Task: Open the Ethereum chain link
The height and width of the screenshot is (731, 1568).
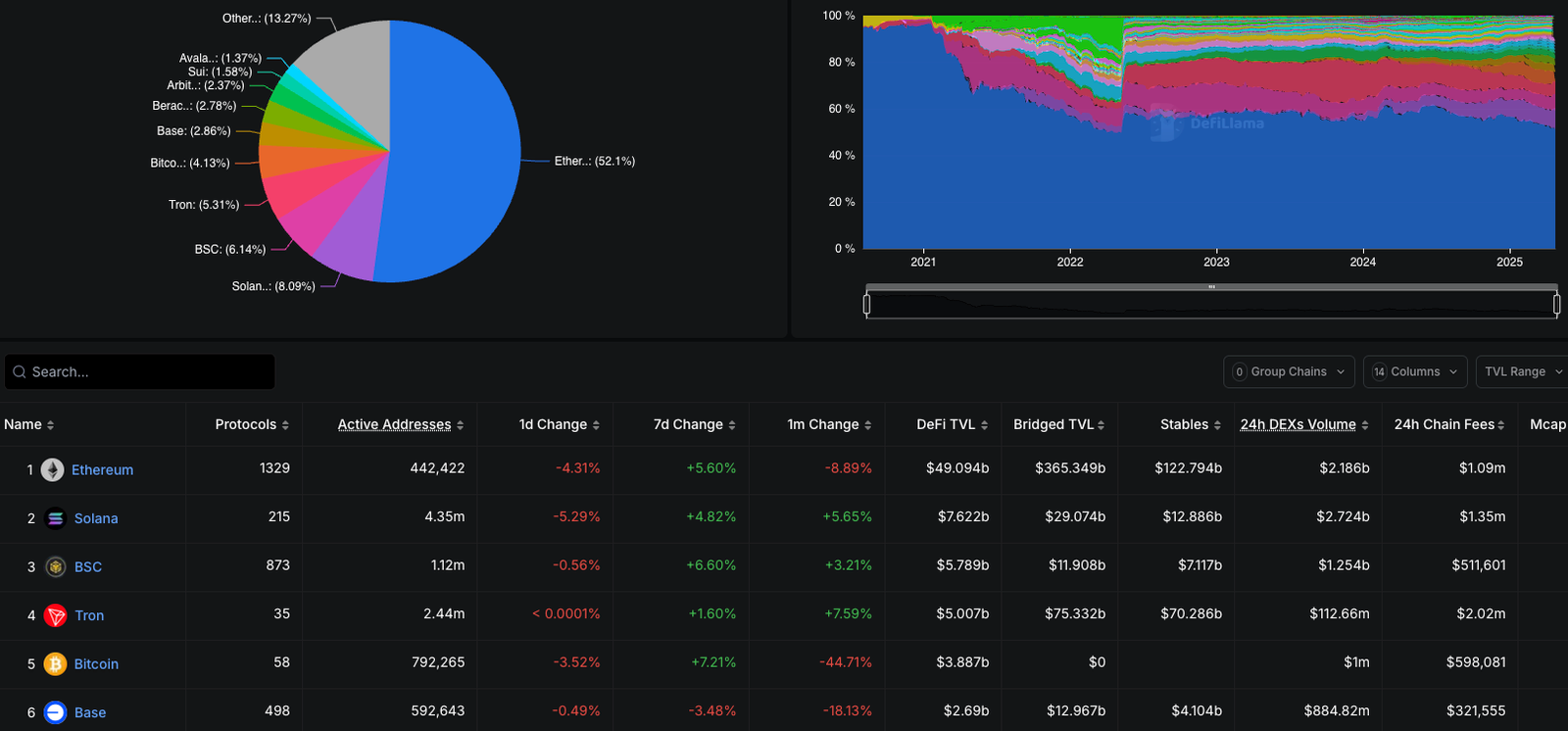Action: tap(102, 469)
